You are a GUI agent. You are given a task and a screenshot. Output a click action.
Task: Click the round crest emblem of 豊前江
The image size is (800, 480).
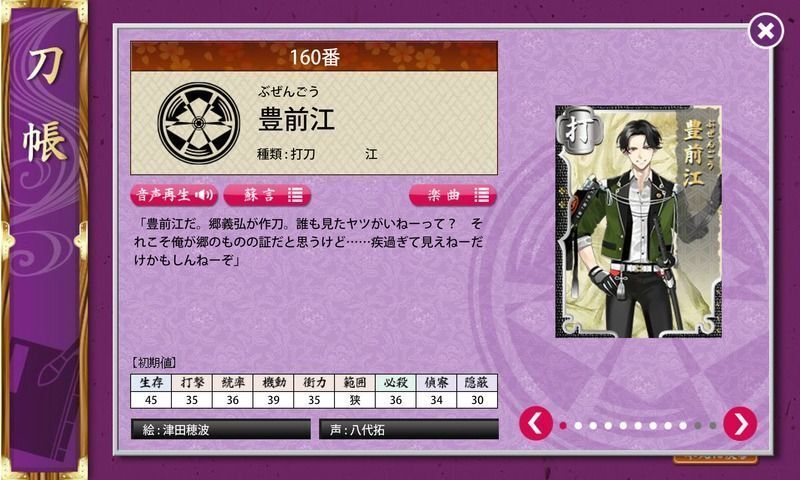[199, 123]
